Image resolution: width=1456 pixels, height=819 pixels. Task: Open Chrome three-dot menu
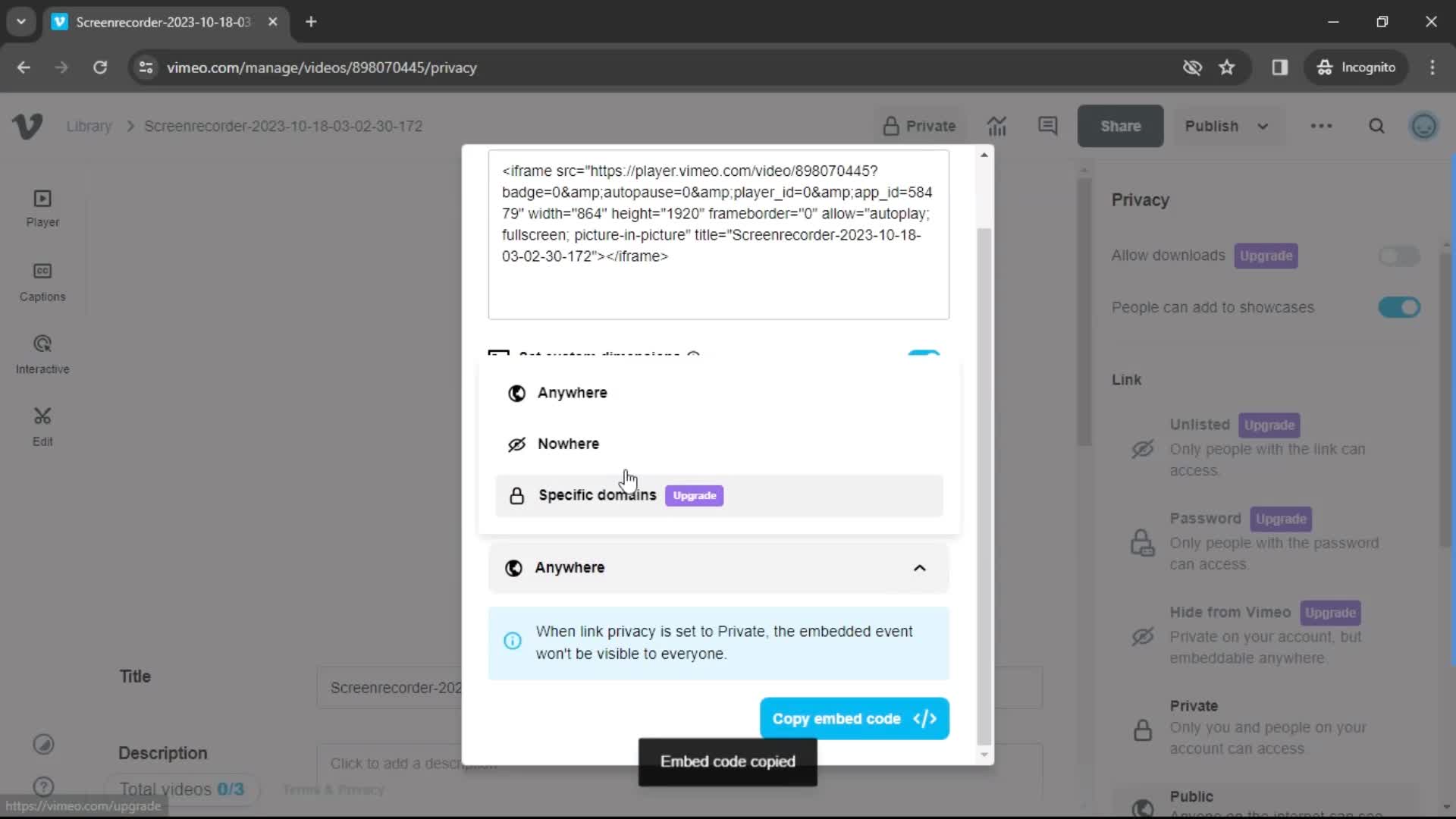[x=1432, y=67]
